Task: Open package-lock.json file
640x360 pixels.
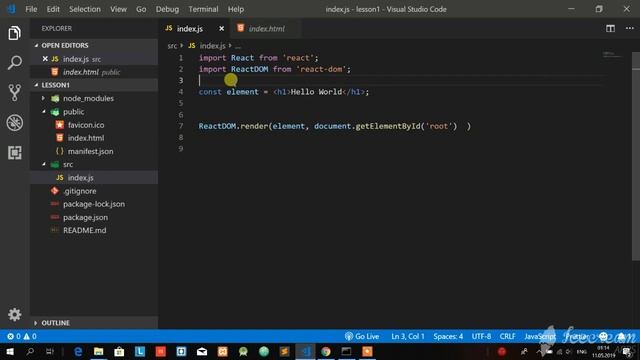Action: click(94, 204)
